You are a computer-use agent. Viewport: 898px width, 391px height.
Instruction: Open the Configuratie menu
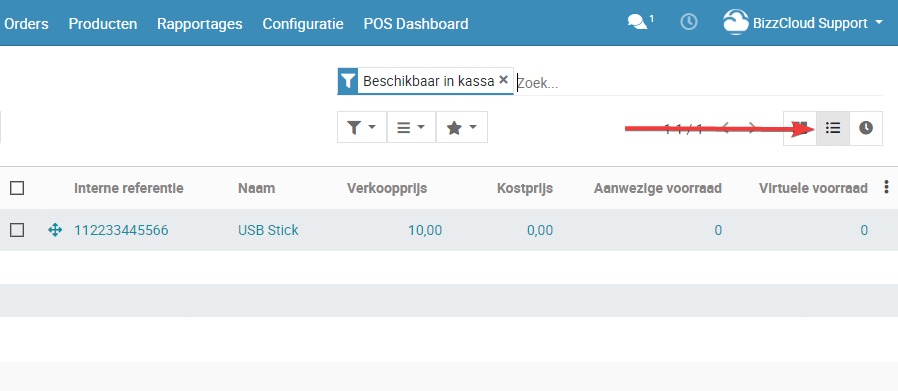303,24
